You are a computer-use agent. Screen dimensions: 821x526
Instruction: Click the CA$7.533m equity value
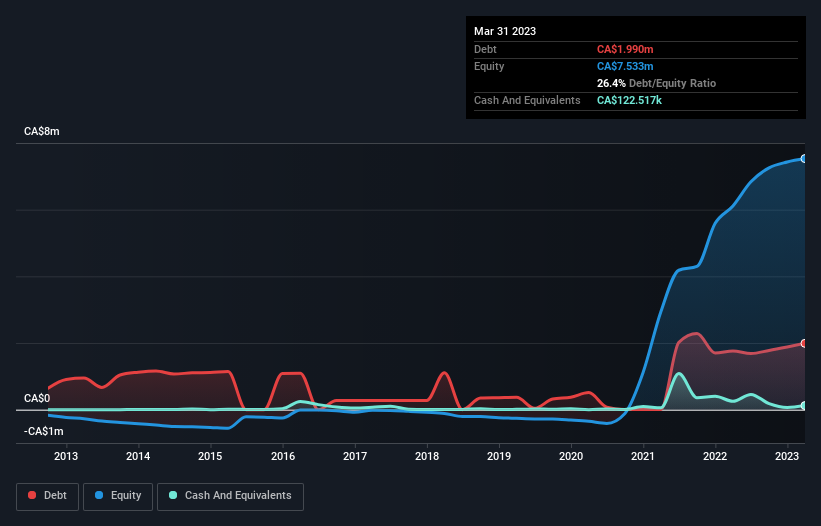[625, 66]
